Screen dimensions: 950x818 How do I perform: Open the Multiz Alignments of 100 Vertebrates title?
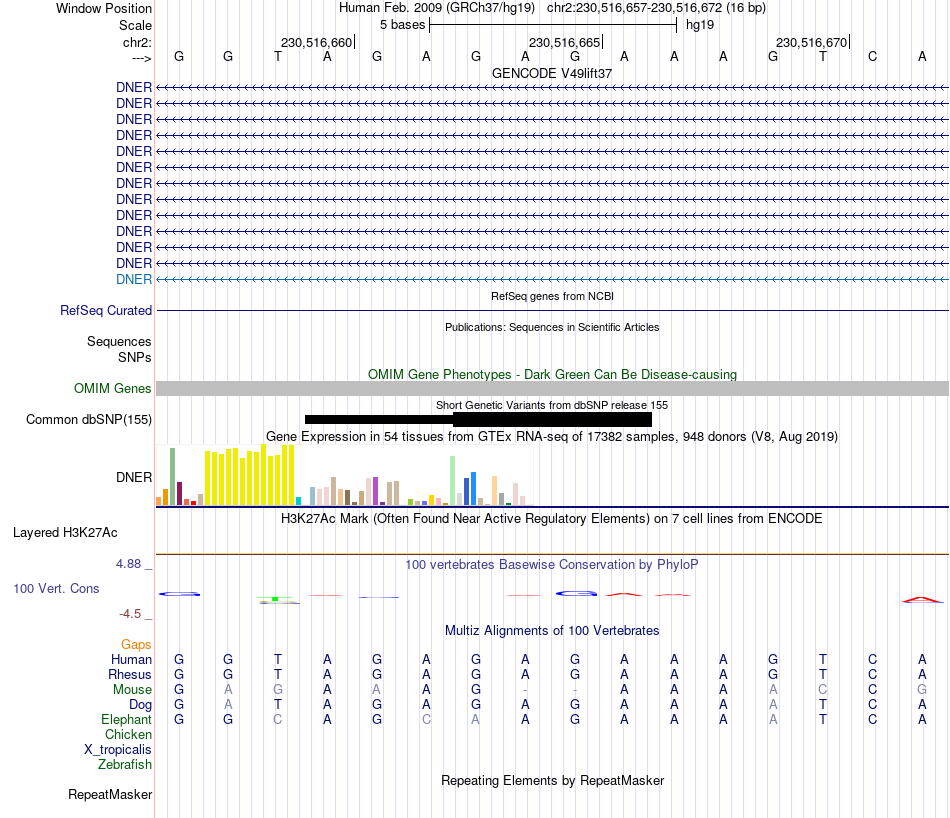coord(552,631)
